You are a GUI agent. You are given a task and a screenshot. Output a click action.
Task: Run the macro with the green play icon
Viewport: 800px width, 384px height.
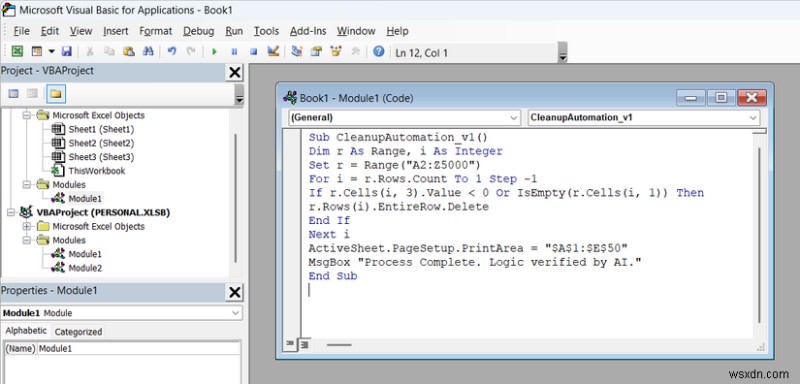point(214,51)
